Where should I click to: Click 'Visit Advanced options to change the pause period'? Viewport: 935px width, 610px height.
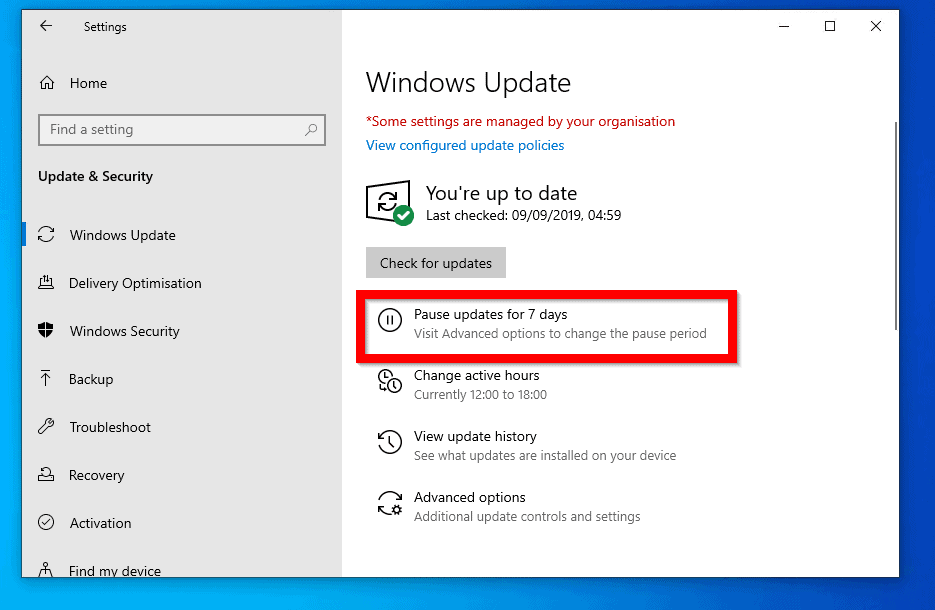pyautogui.click(x=561, y=333)
